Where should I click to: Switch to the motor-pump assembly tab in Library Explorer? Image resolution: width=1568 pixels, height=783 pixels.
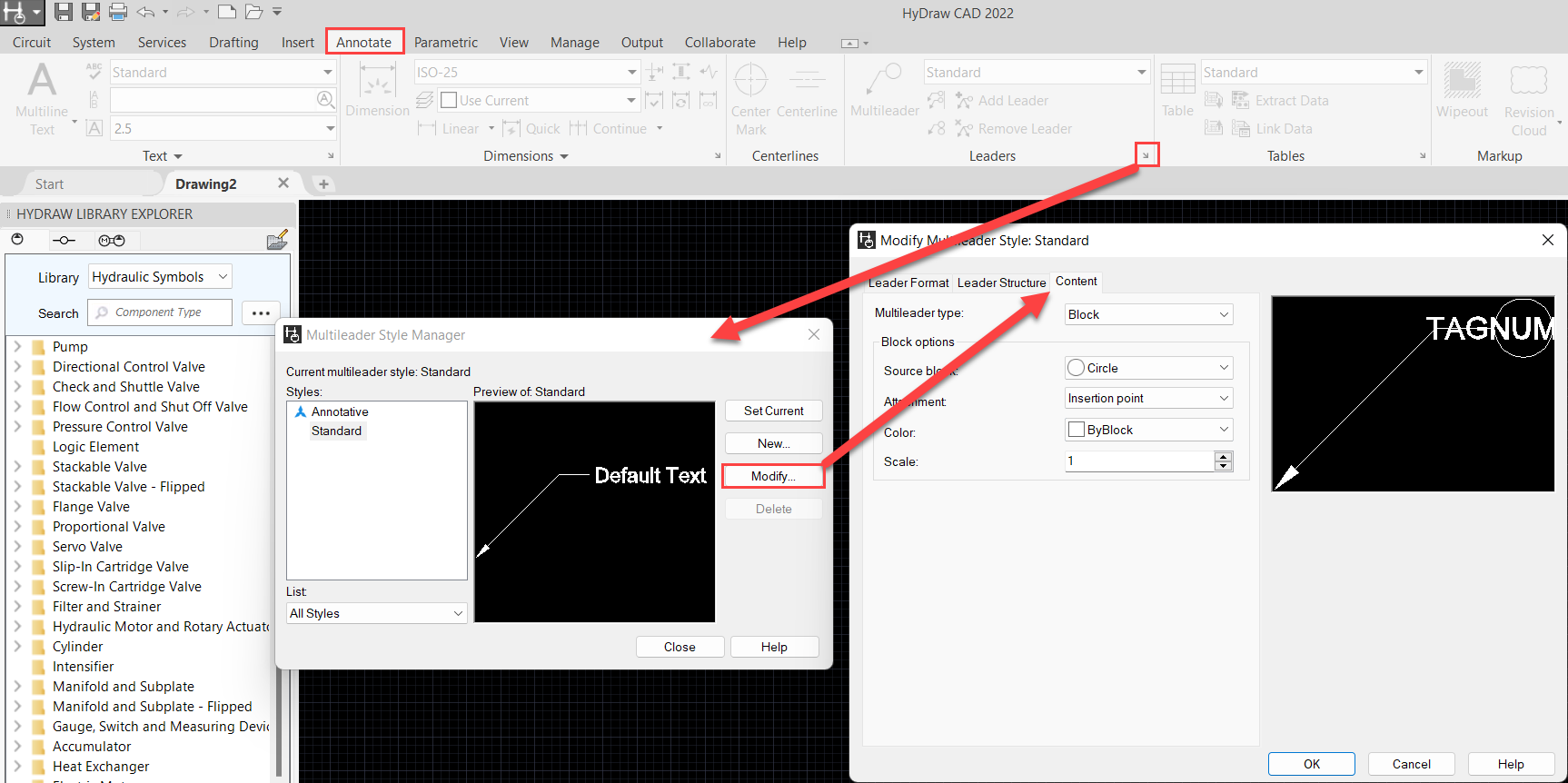pyautogui.click(x=112, y=241)
